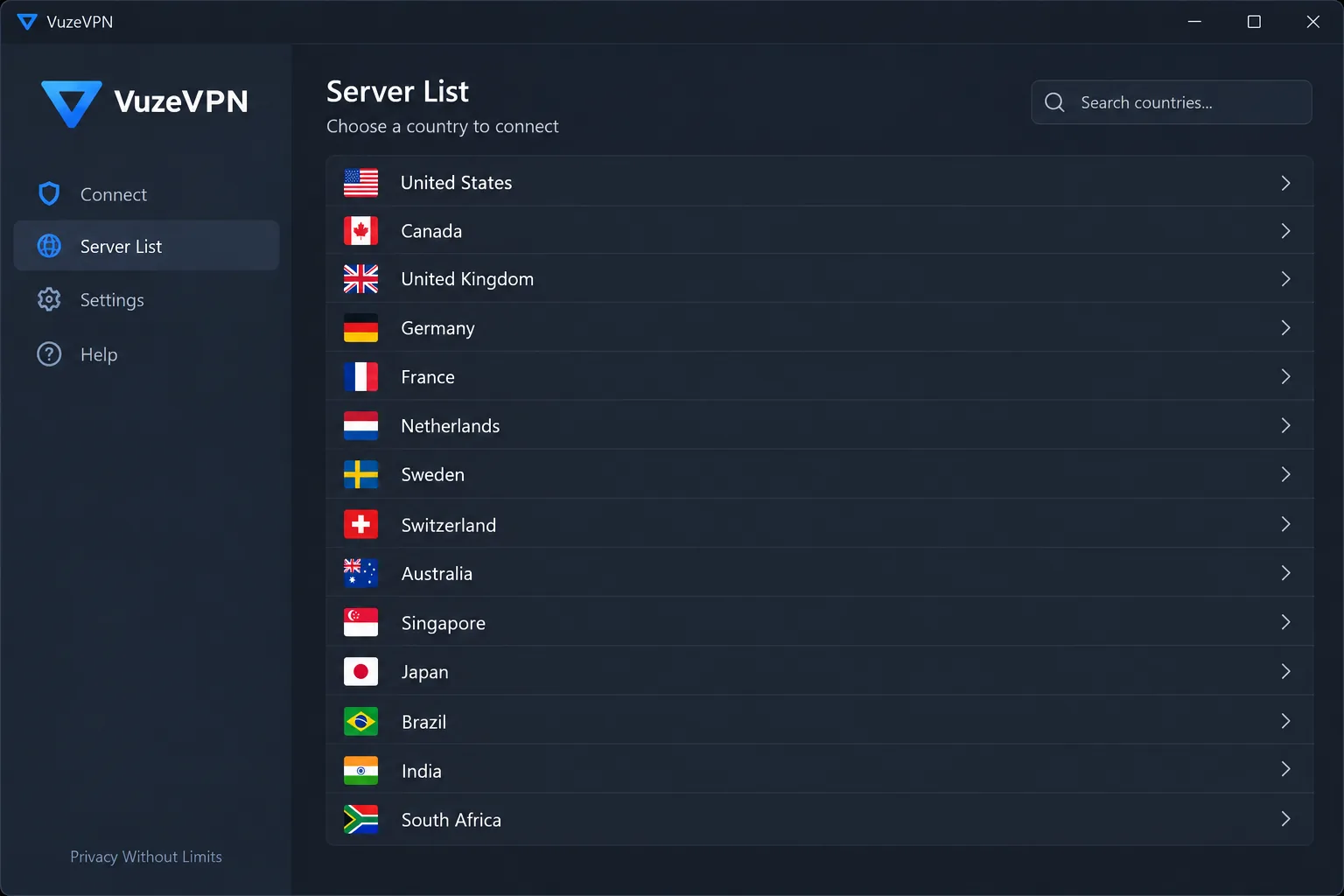Select the Server List menu item
This screenshot has width=1344, height=896.
(146, 246)
